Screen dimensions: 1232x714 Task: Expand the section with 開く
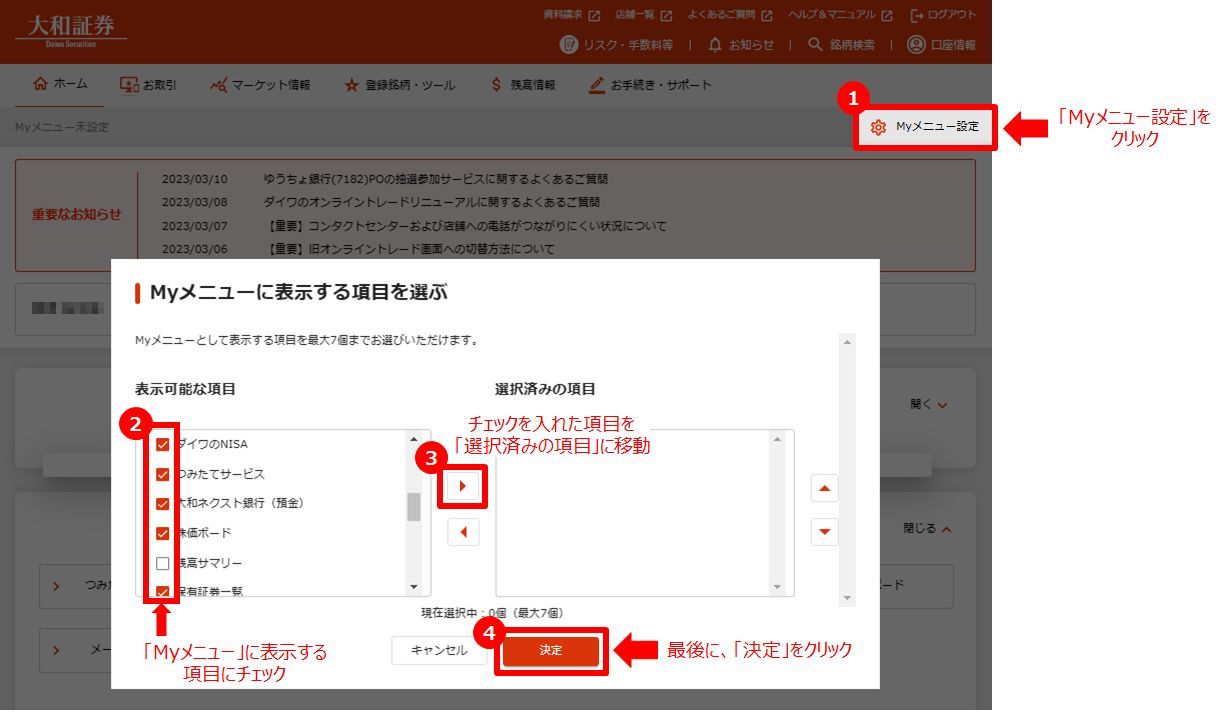(928, 404)
